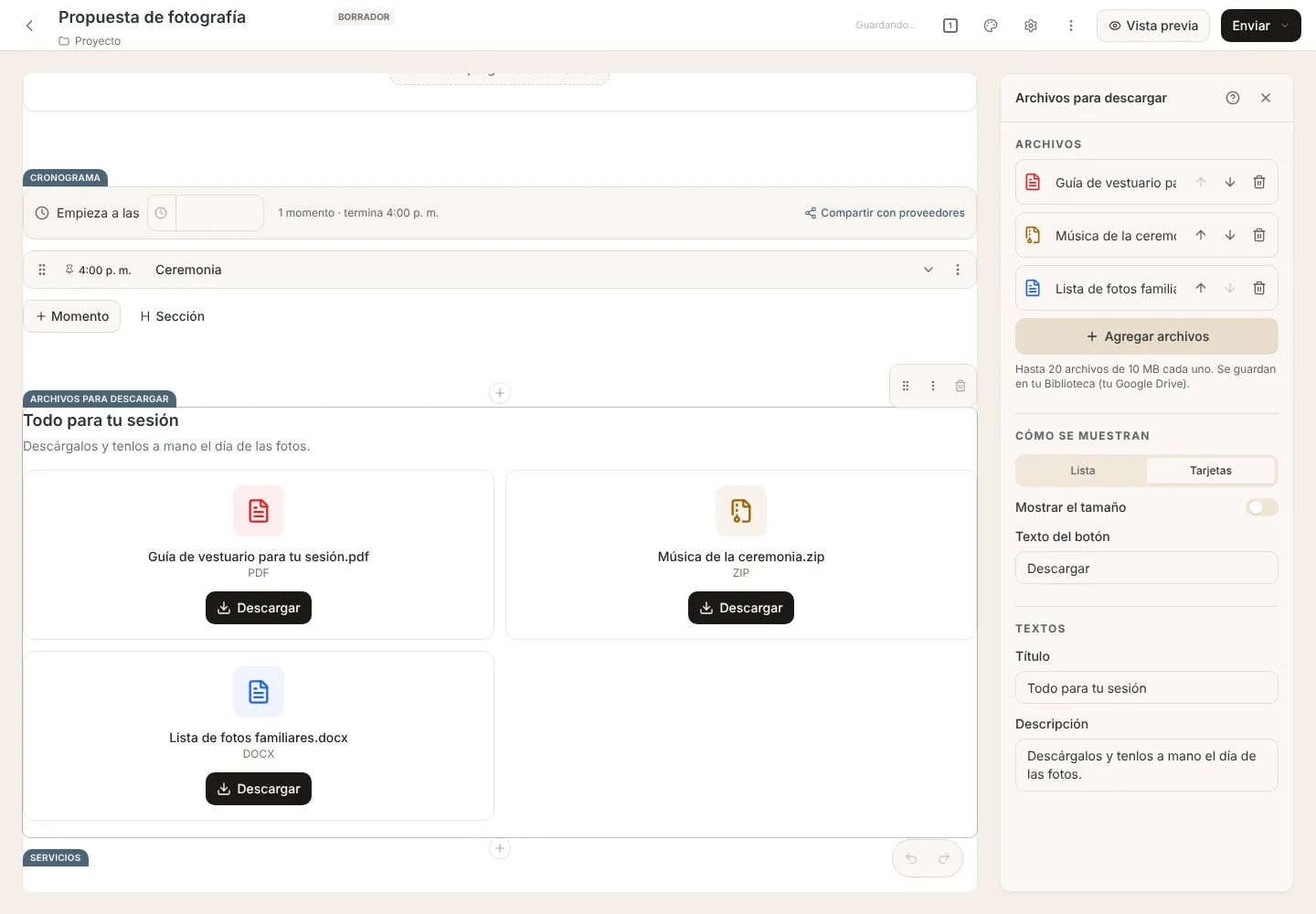This screenshot has height=914, width=1316.
Task: Insert block above Servicios section
Action: [500, 848]
